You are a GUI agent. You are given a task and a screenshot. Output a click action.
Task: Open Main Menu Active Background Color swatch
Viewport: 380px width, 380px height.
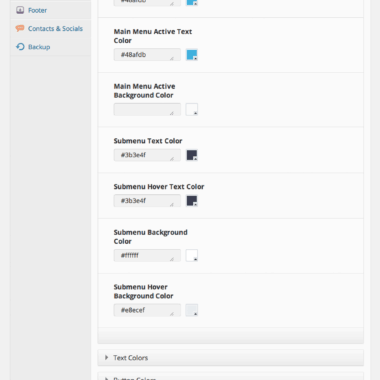point(192,109)
